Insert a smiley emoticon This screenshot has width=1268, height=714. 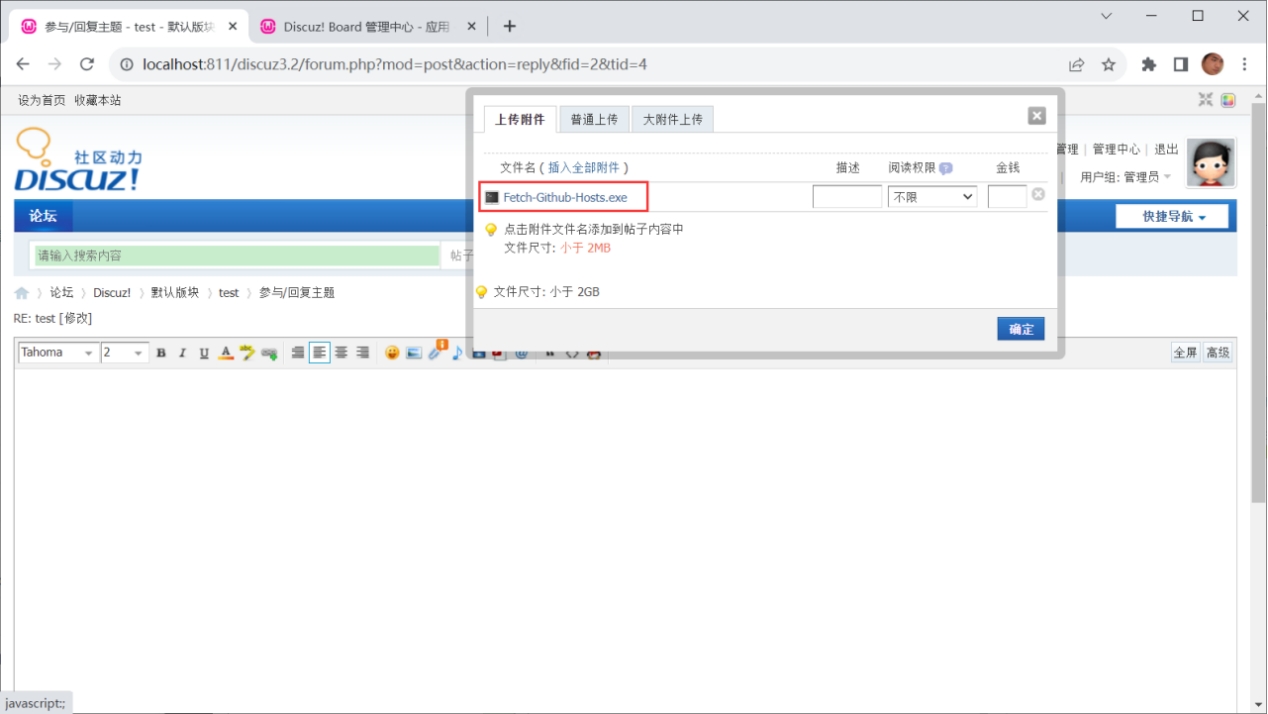[x=392, y=353]
